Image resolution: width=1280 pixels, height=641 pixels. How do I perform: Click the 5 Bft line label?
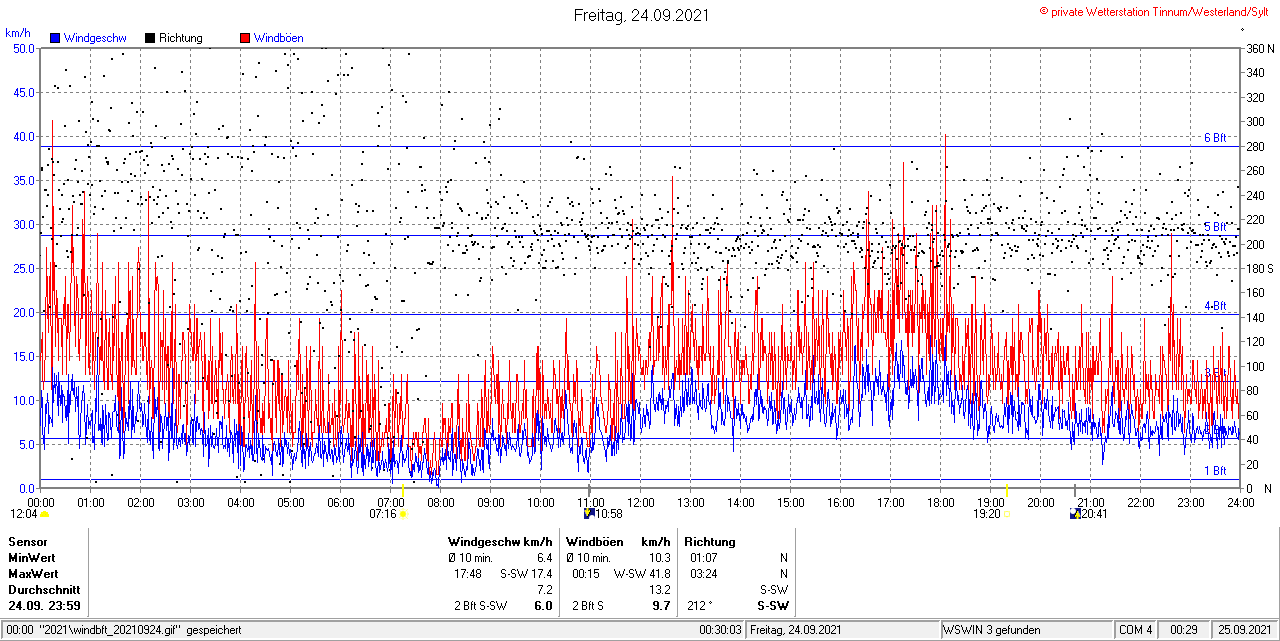[x=1215, y=227]
